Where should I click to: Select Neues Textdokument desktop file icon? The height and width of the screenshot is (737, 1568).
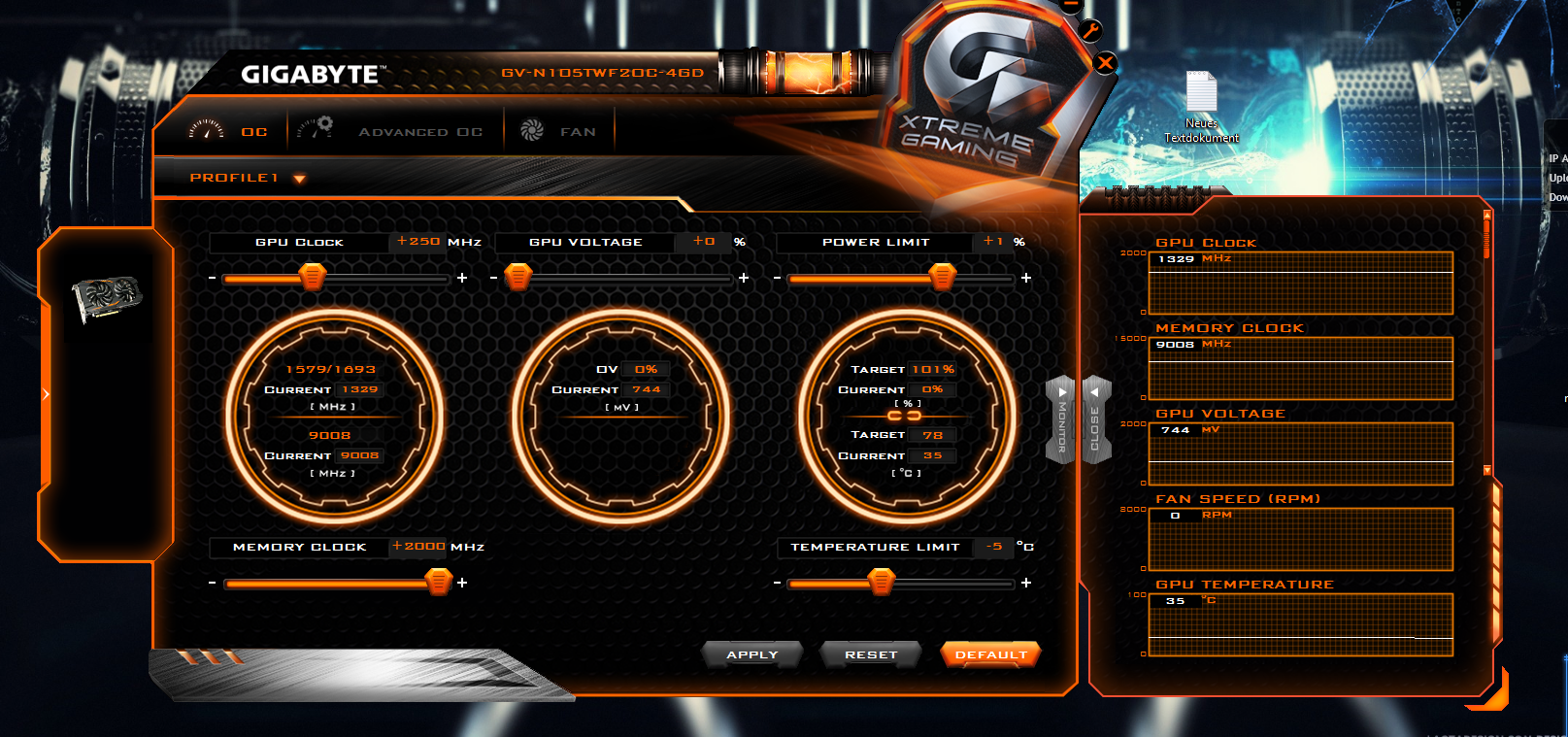1201,107
